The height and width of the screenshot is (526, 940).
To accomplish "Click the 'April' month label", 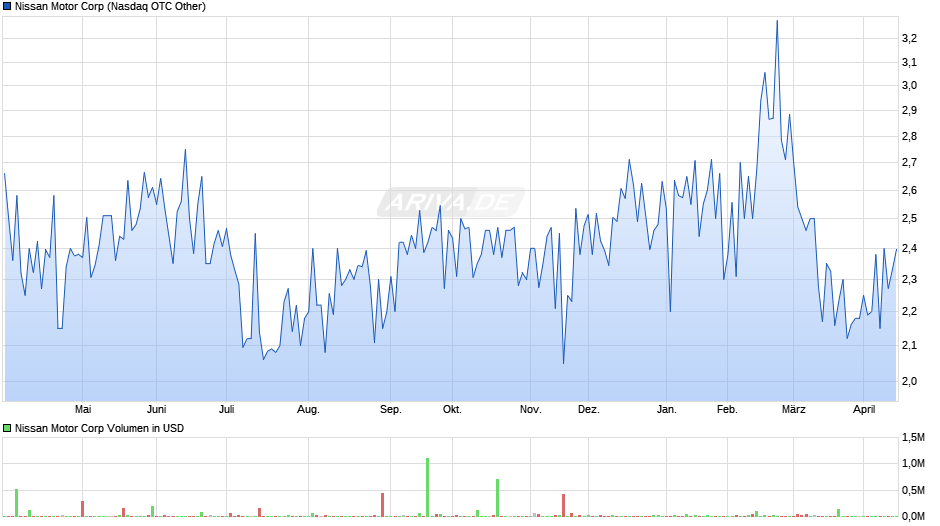I will point(864,409).
